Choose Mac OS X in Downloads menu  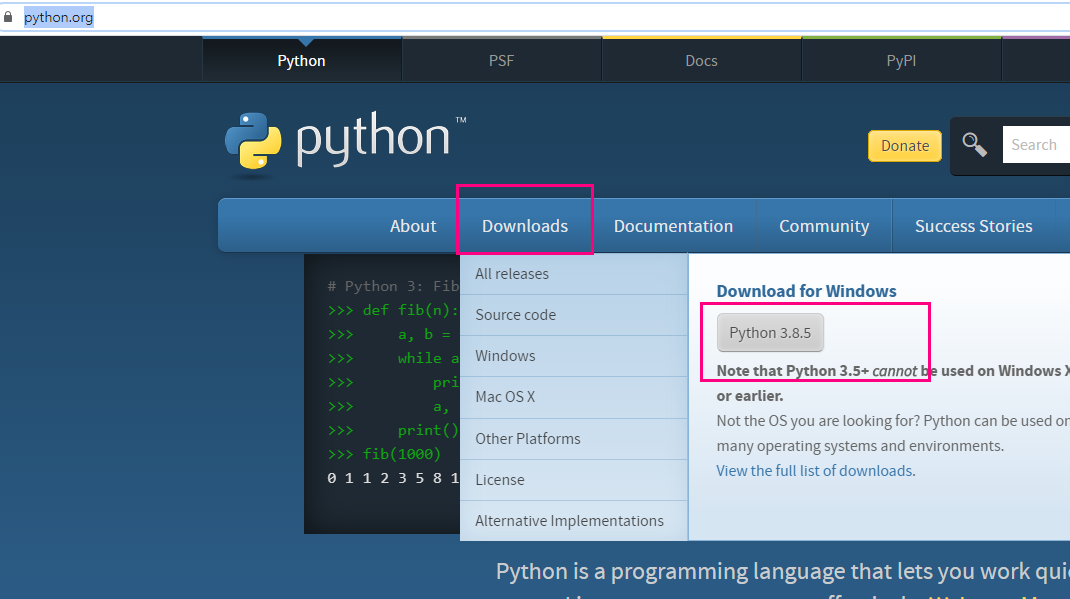[574, 397]
